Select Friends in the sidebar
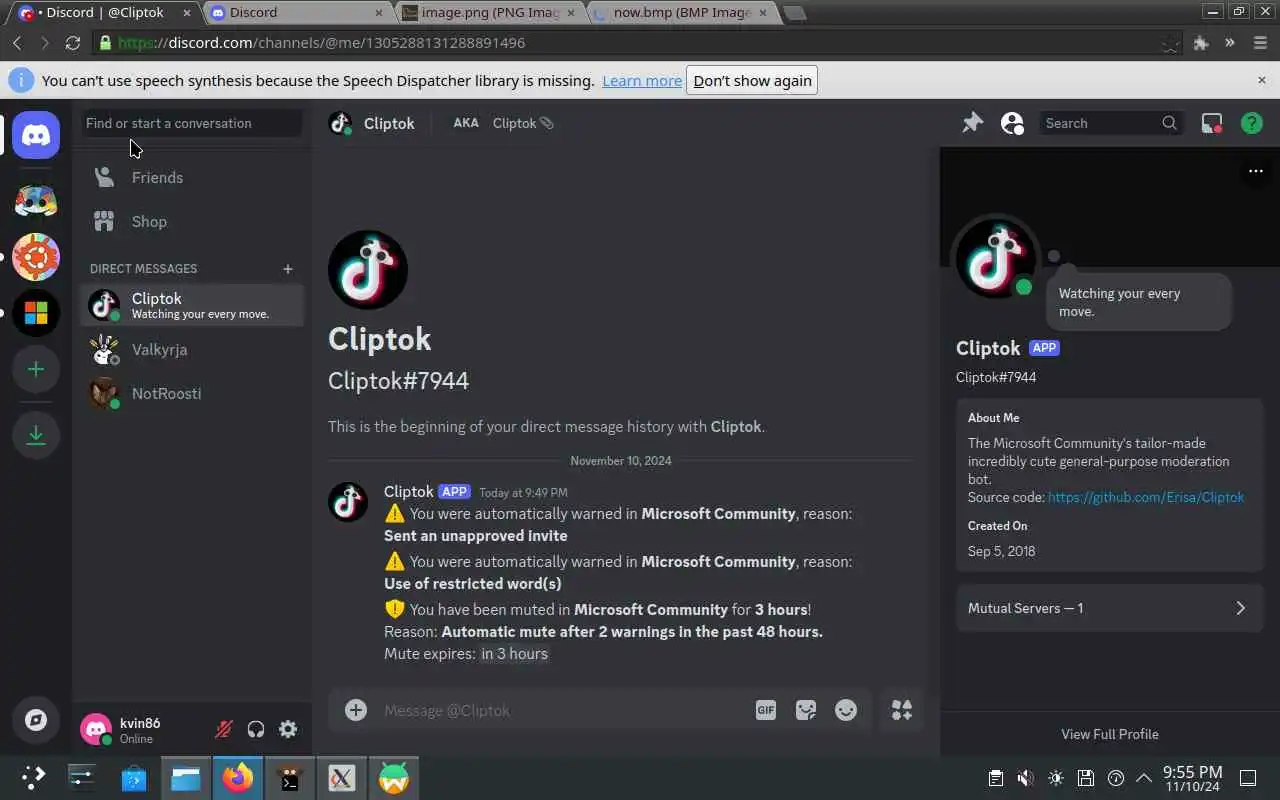The image size is (1280, 800). (192, 177)
